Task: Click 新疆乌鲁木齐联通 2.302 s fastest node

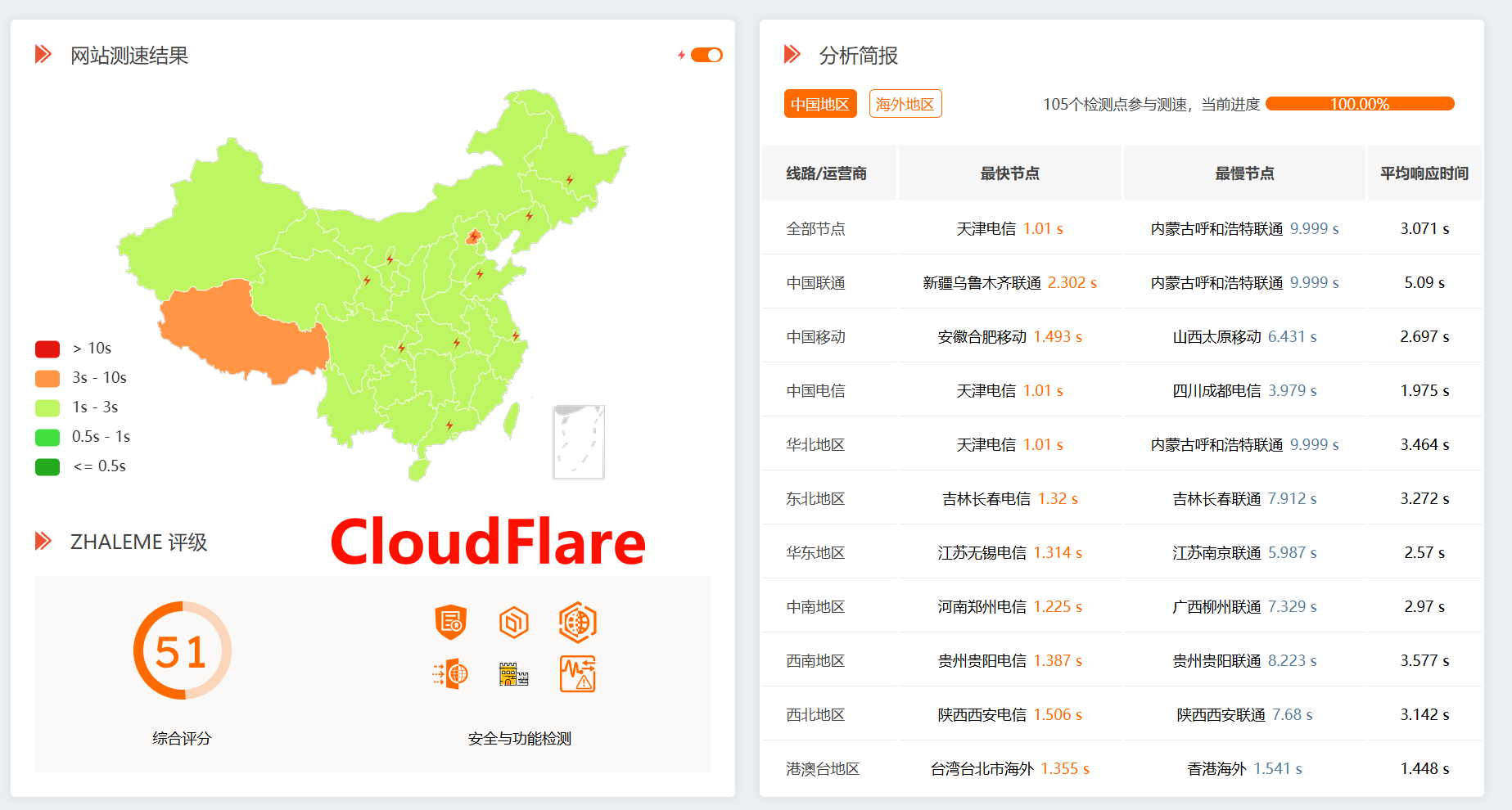Action: coord(1010,283)
